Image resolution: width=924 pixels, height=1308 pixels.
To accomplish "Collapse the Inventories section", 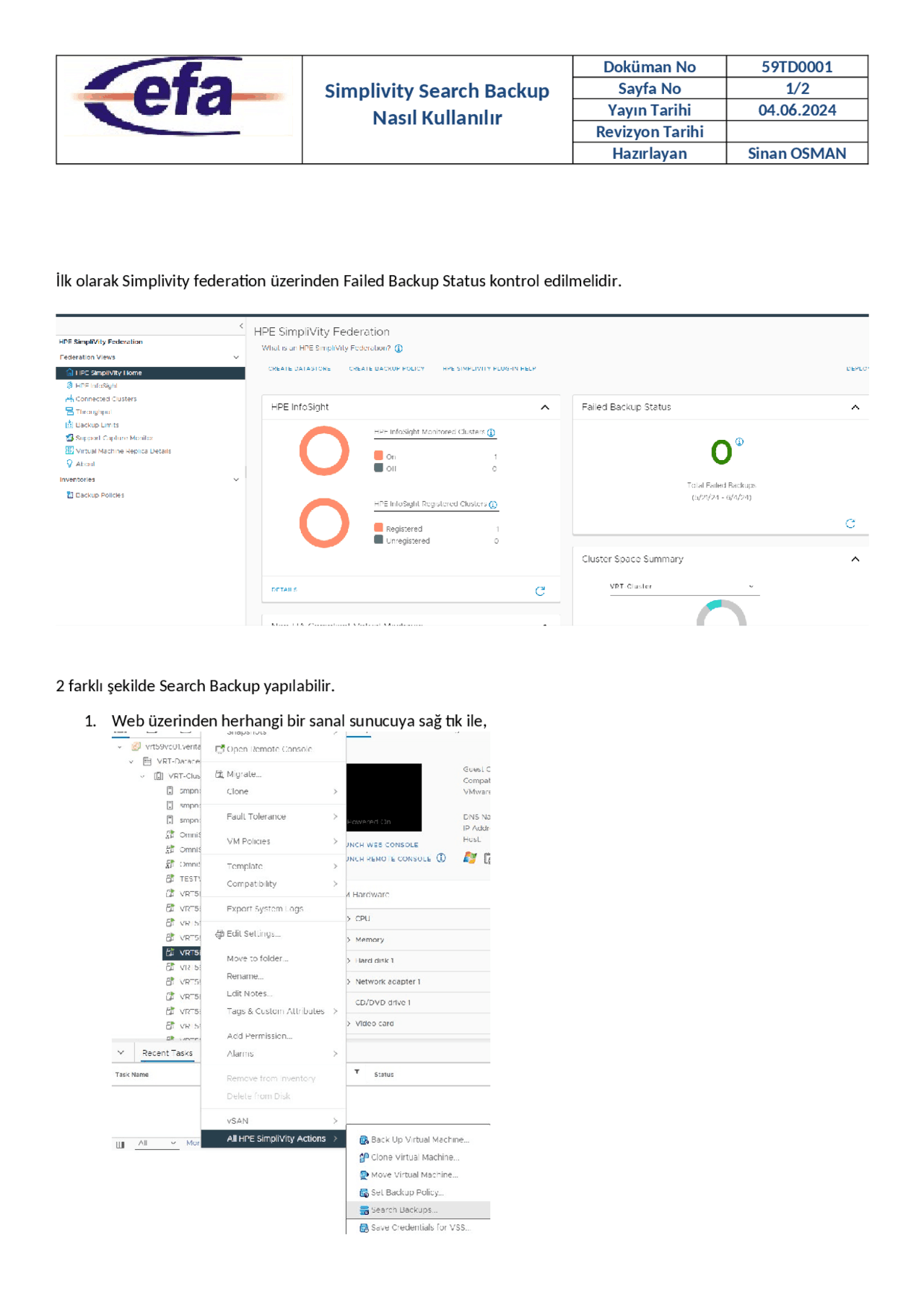I will pos(236,480).
